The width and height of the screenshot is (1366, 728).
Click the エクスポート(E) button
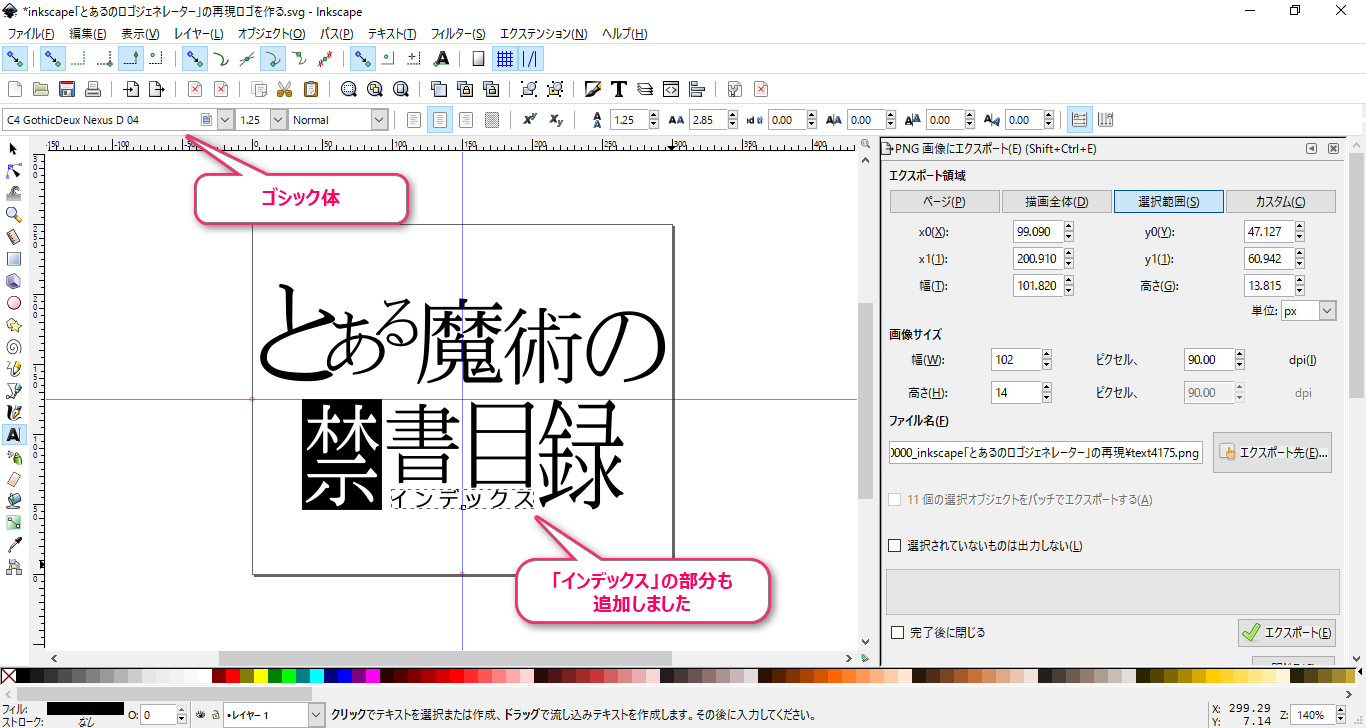[x=1286, y=632]
